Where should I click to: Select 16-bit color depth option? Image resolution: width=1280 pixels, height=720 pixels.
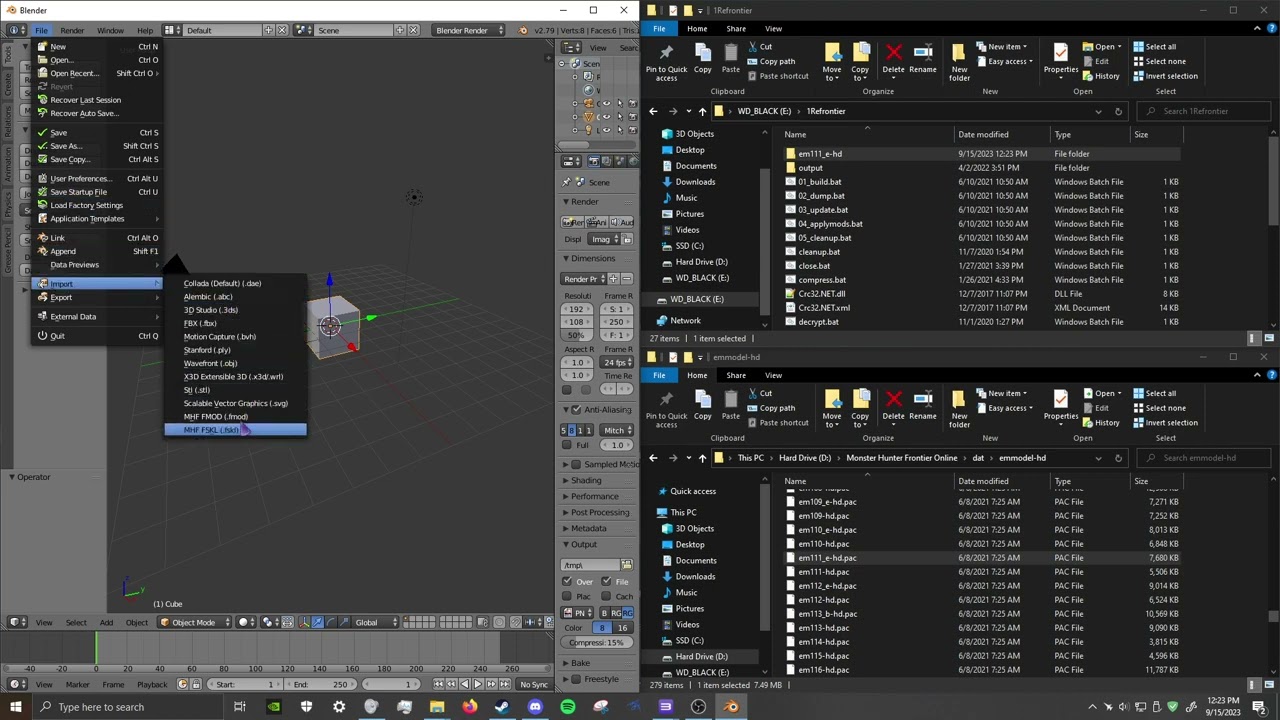pos(622,628)
